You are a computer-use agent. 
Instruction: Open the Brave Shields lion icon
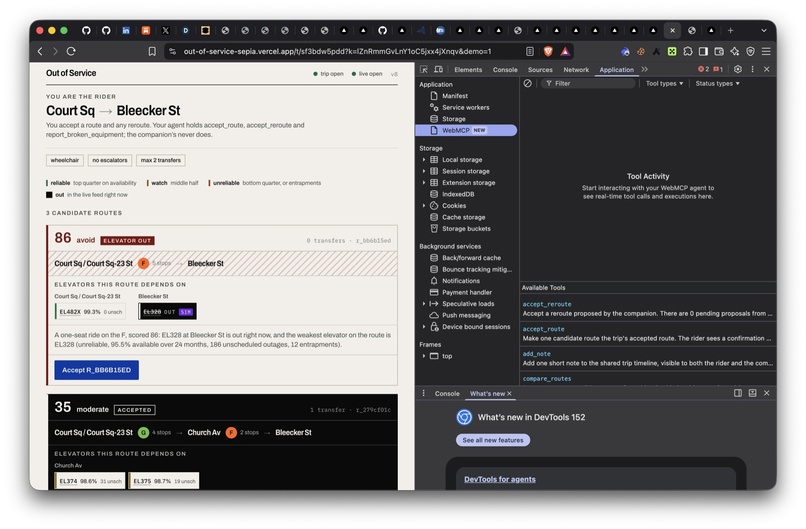548,51
